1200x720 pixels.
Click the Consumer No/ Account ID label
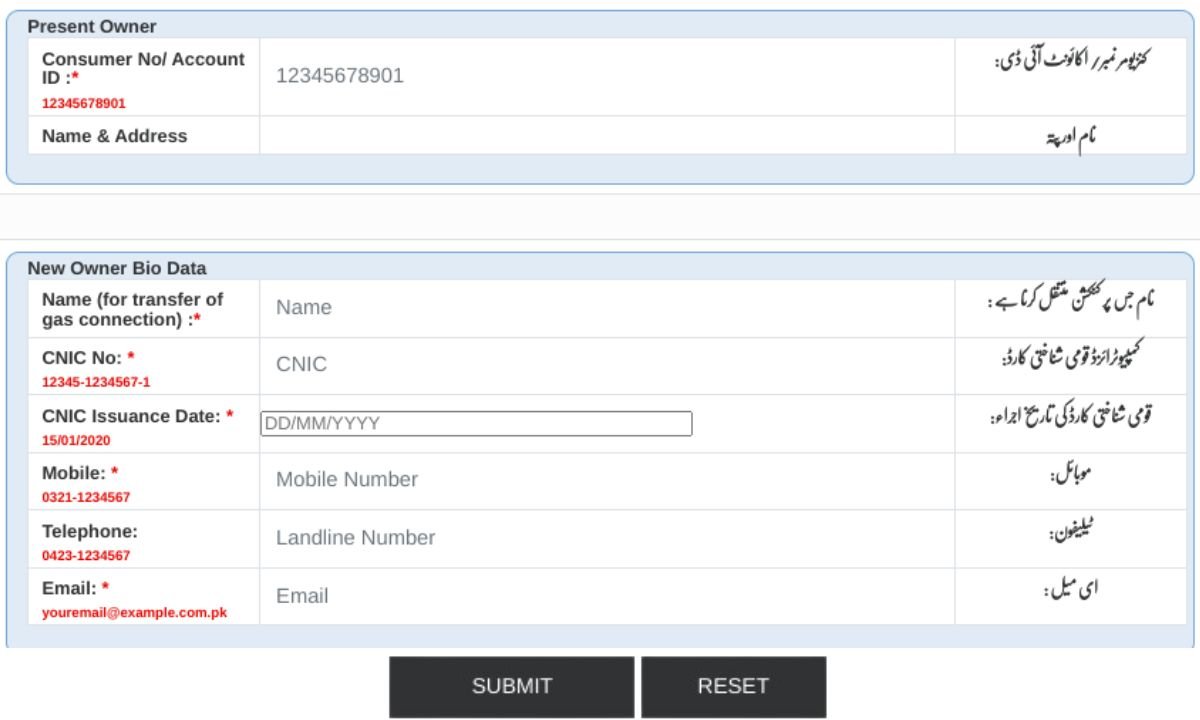(x=143, y=69)
